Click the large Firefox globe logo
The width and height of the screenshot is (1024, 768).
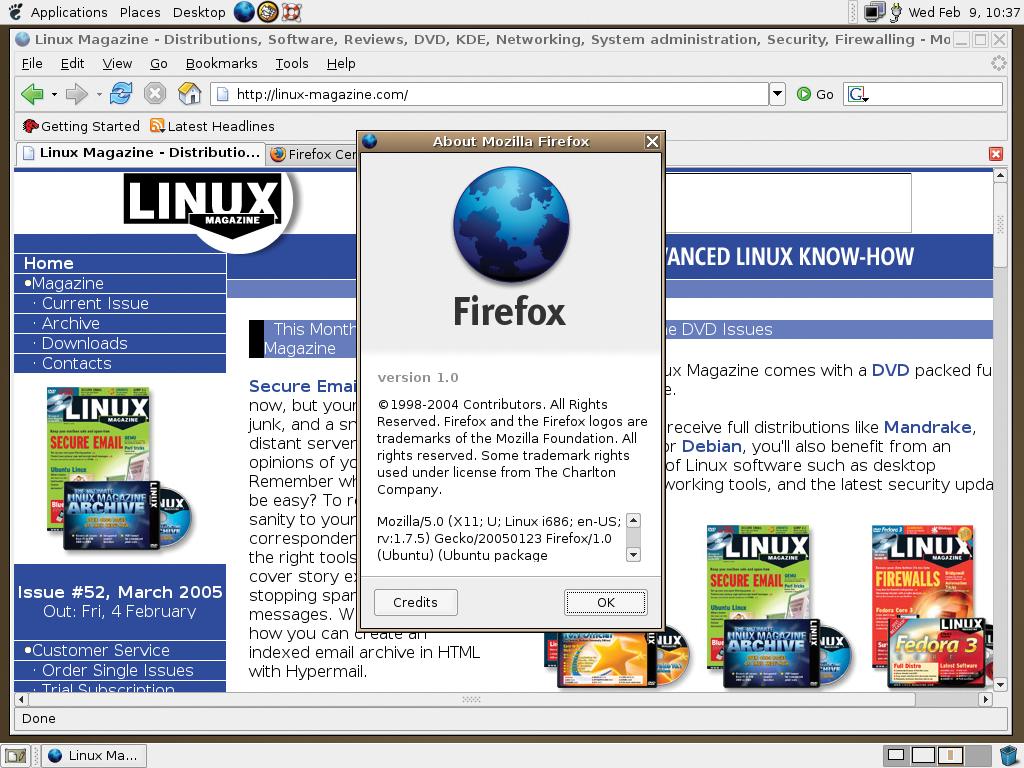point(511,224)
